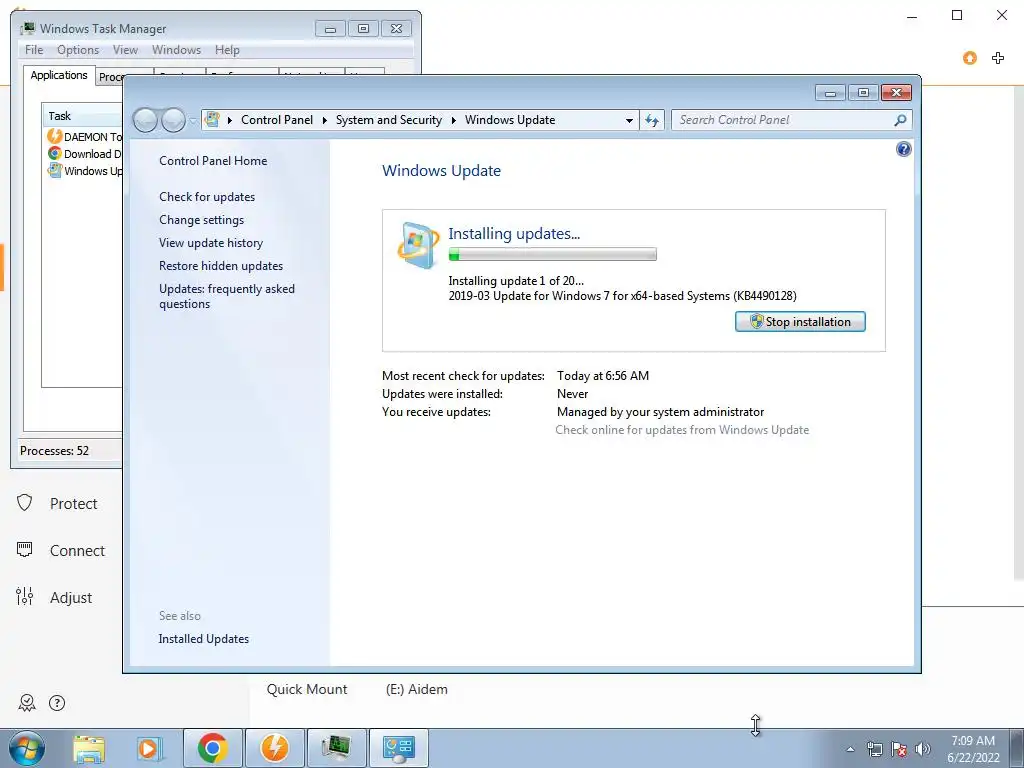Switch to Applications tab in Task Manager
This screenshot has height=768, width=1024.
(59, 75)
